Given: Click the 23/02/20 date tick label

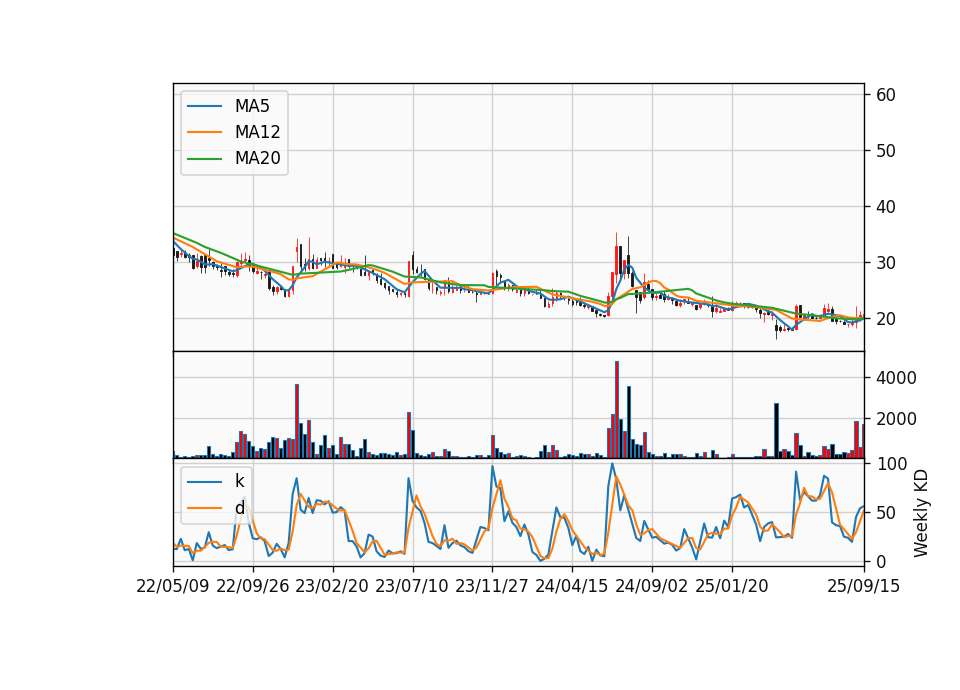Looking at the screenshot, I should click(332, 586).
